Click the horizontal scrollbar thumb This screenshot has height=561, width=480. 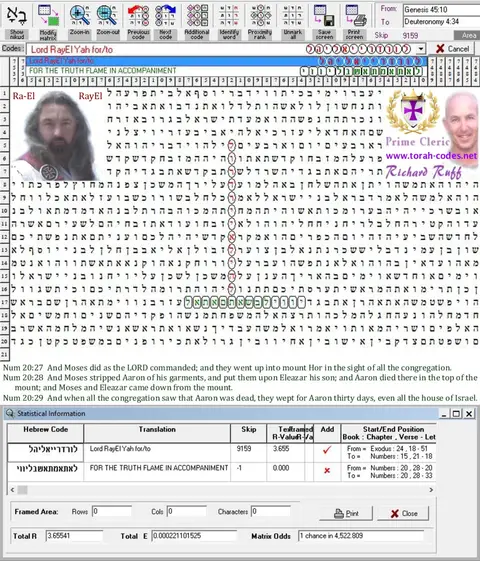coord(22,490)
